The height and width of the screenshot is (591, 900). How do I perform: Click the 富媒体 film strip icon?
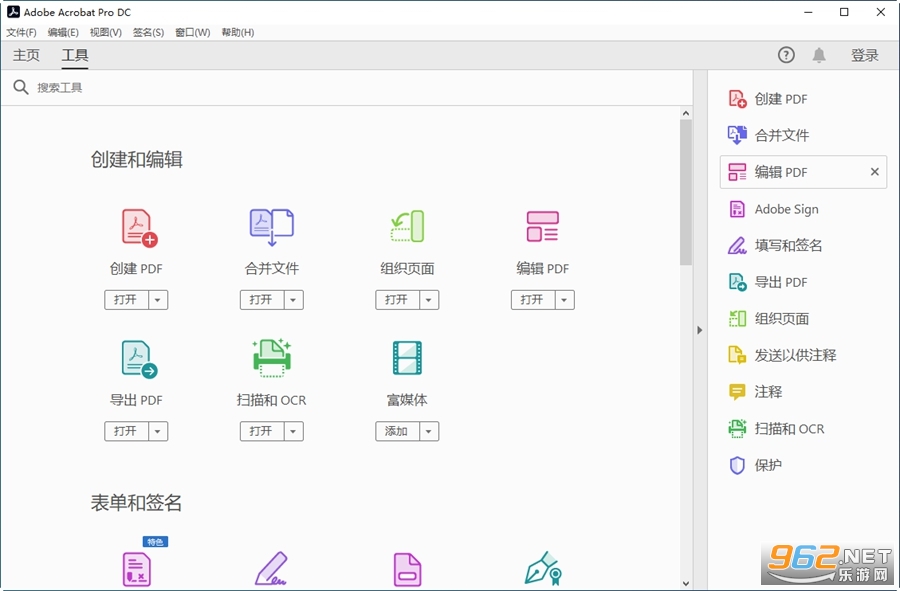pyautogui.click(x=407, y=357)
